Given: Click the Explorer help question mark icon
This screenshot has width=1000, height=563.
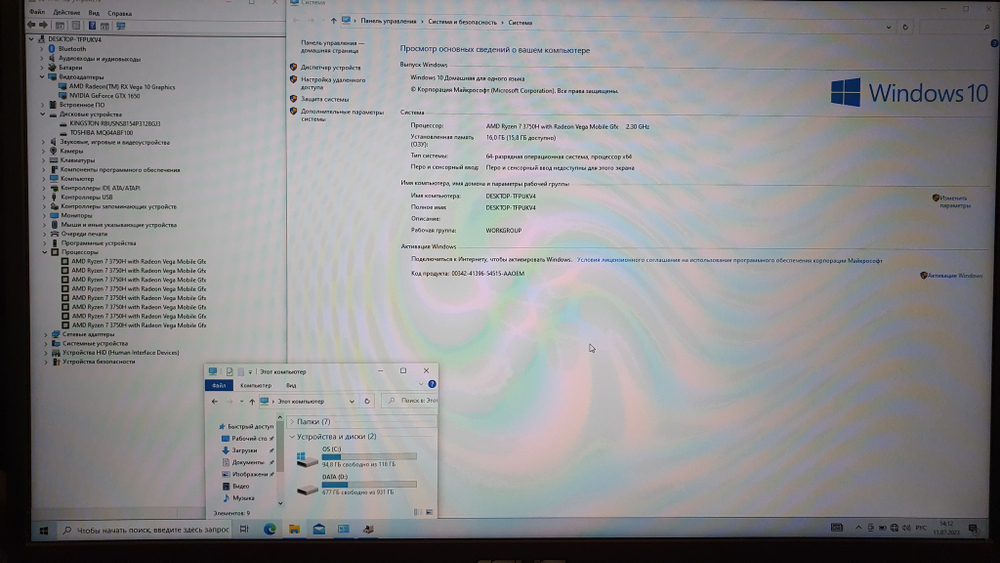Looking at the screenshot, I should point(432,384).
